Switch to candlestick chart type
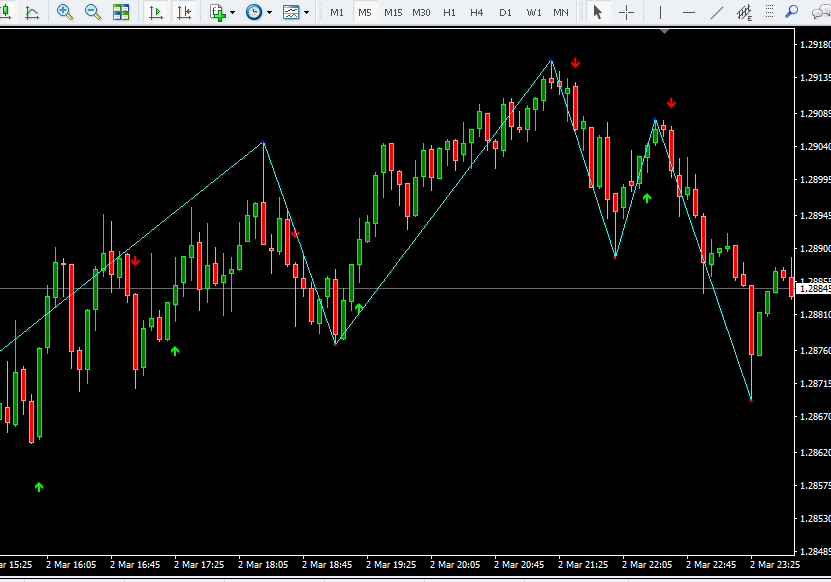This screenshot has width=831, height=582. (x=5, y=12)
